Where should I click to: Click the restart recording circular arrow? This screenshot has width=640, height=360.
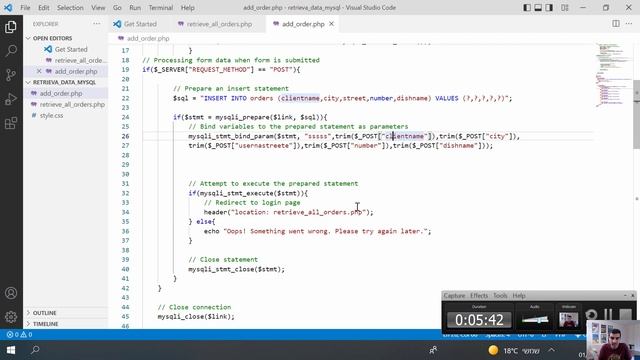tap(591, 315)
